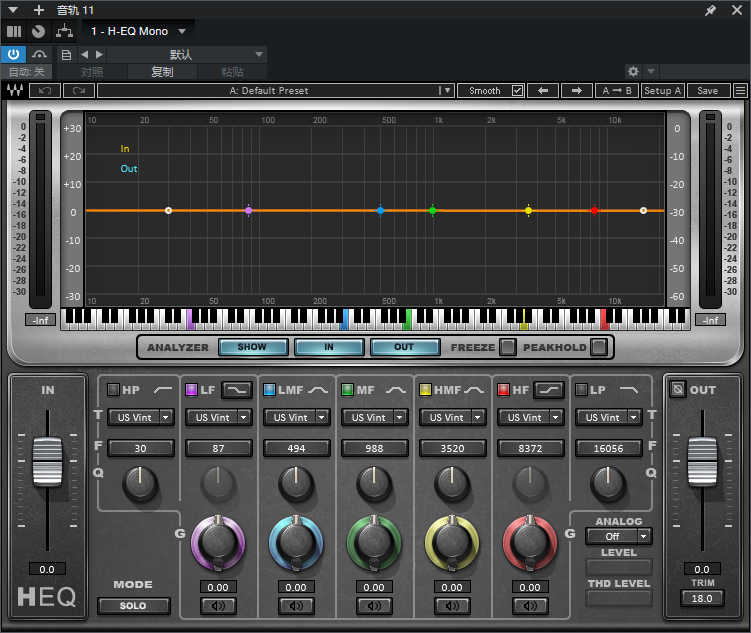Solo the MF band speaker icon
This screenshot has width=751, height=633.
coord(374,606)
